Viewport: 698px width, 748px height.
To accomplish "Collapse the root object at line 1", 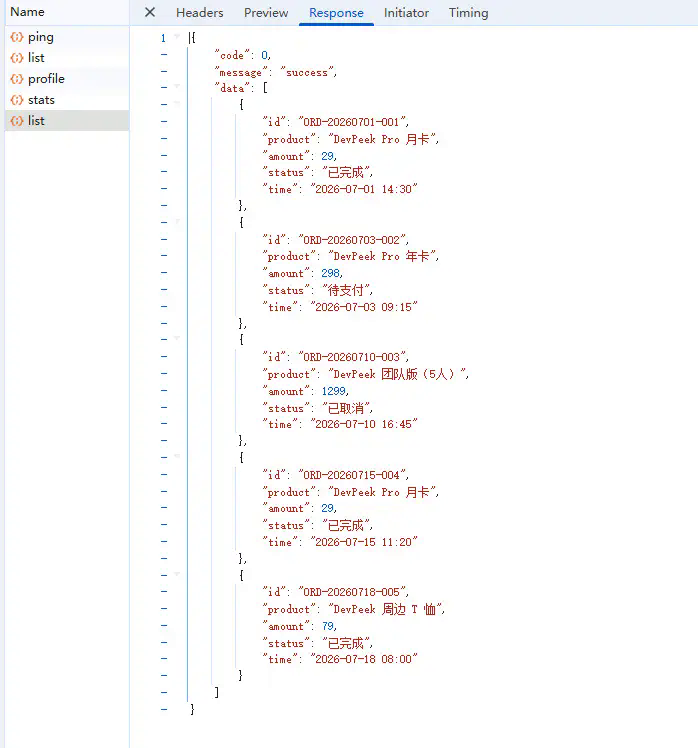I will 177,37.
